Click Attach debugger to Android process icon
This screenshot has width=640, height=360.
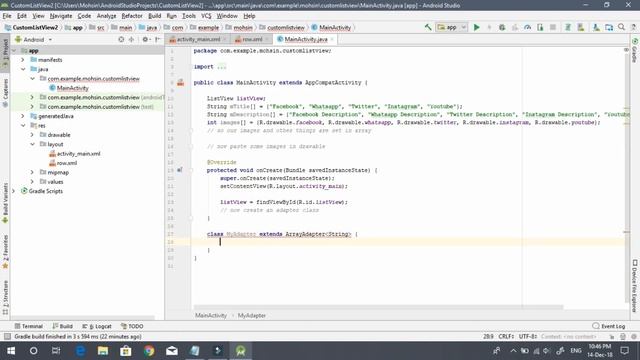tap(540, 27)
